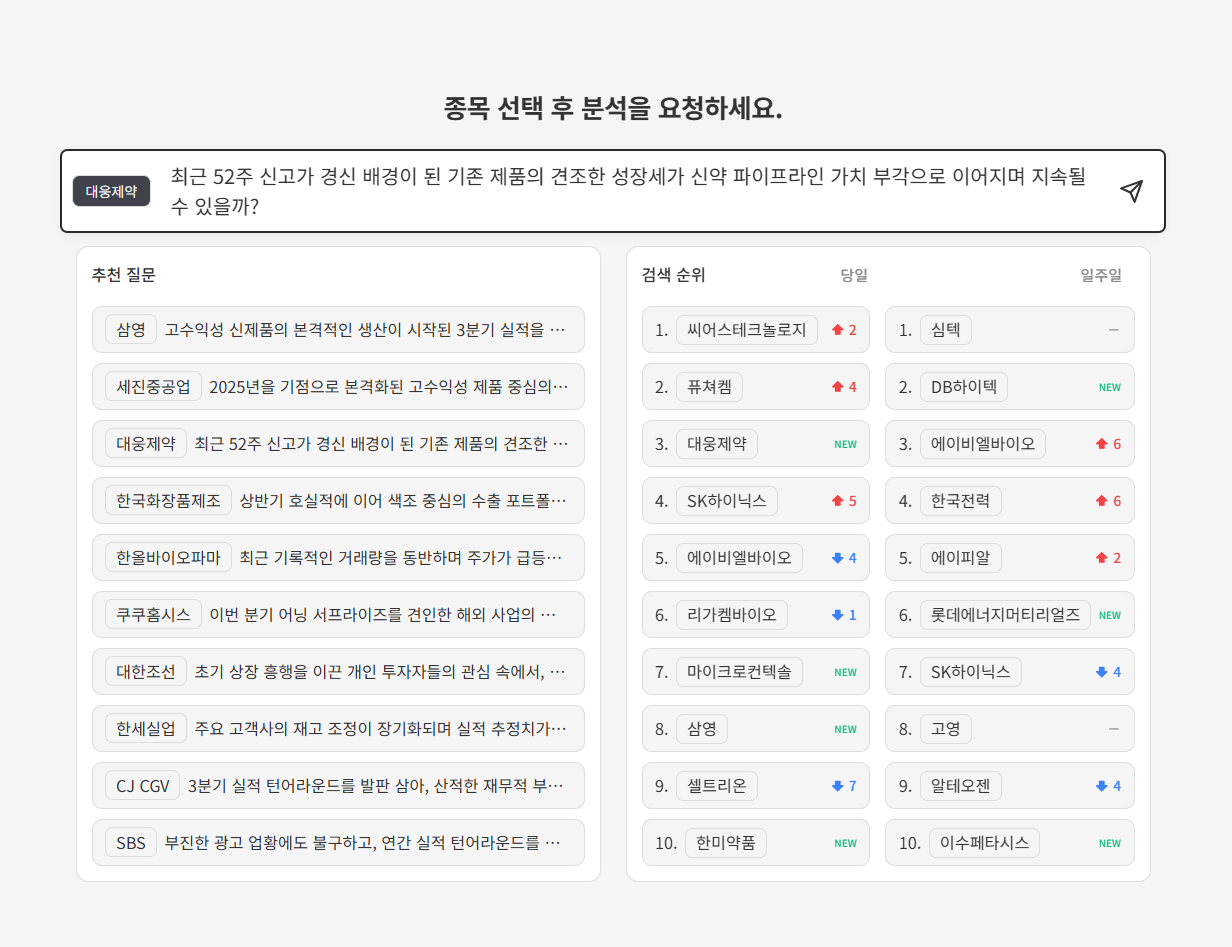Screen dimensions: 1232x947
Task: Open daily rank 10 한미약품
Action: point(756,843)
